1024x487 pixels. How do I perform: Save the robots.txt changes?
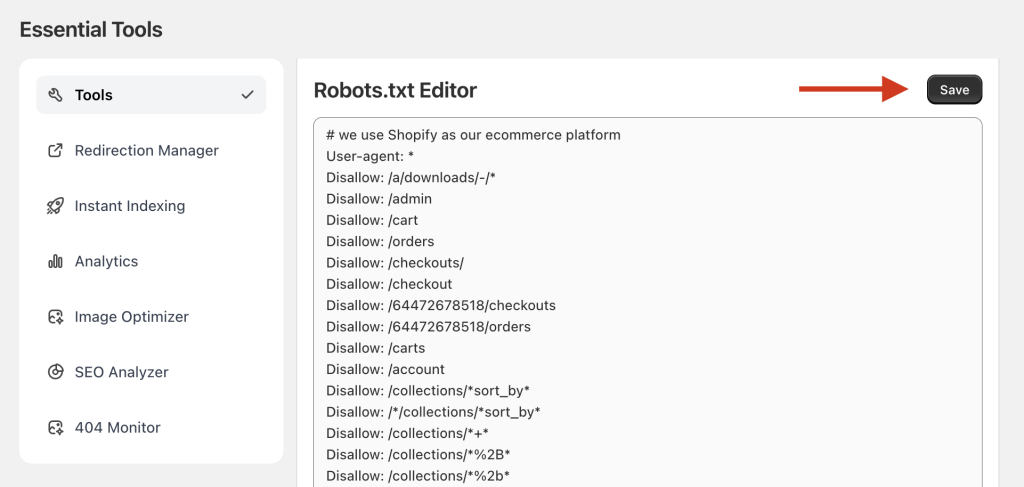[954, 90]
